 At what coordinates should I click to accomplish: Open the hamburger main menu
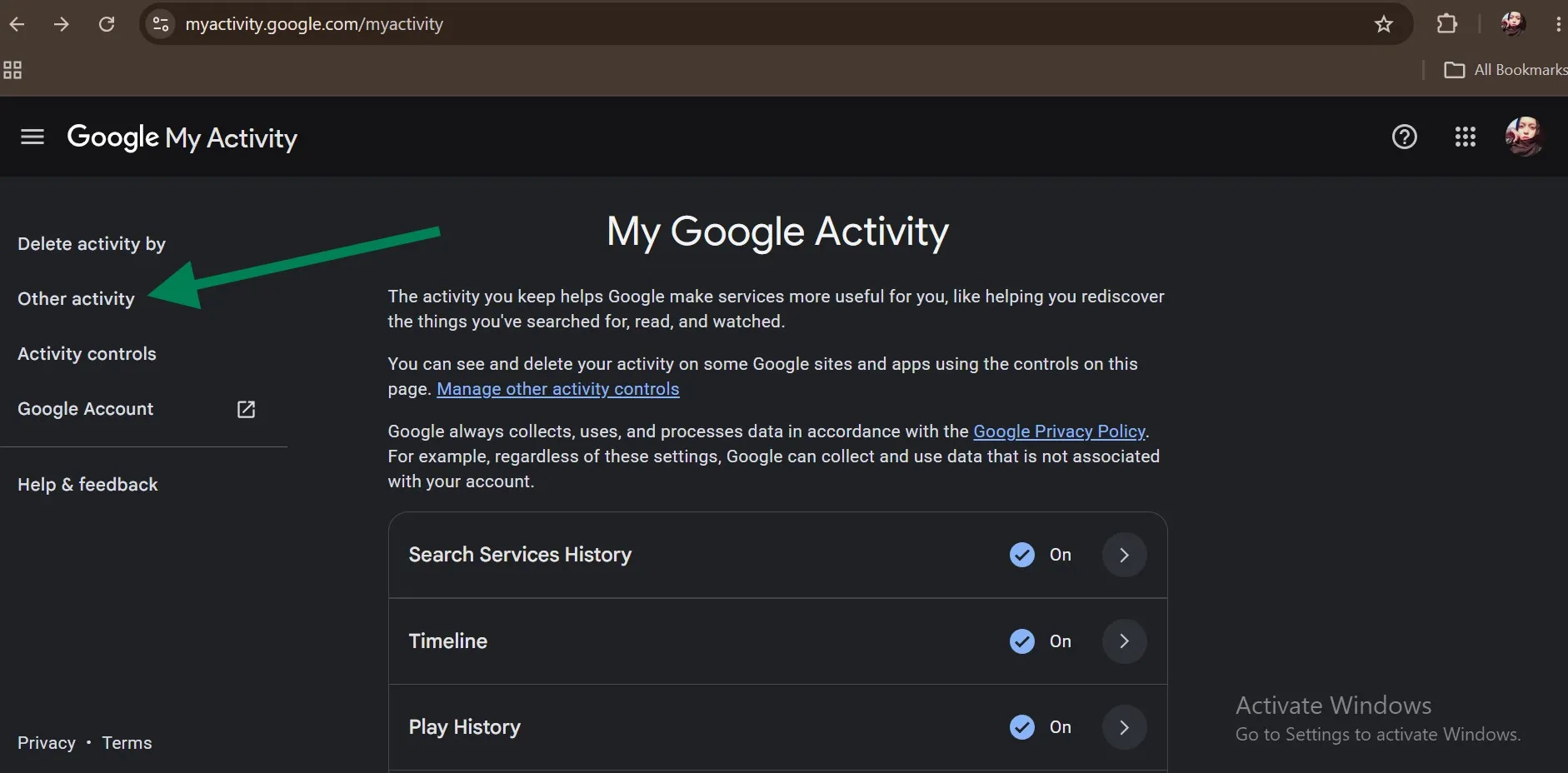tap(32, 137)
